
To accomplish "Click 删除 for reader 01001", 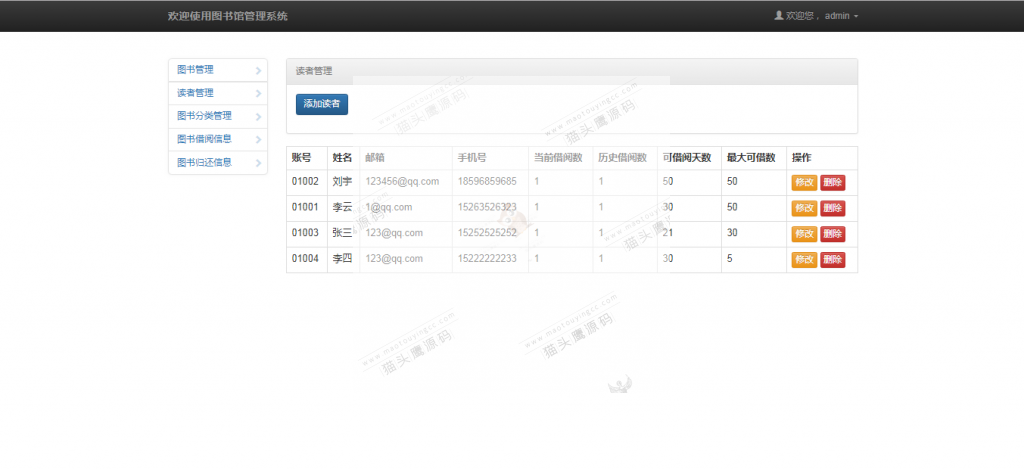I will tap(833, 208).
